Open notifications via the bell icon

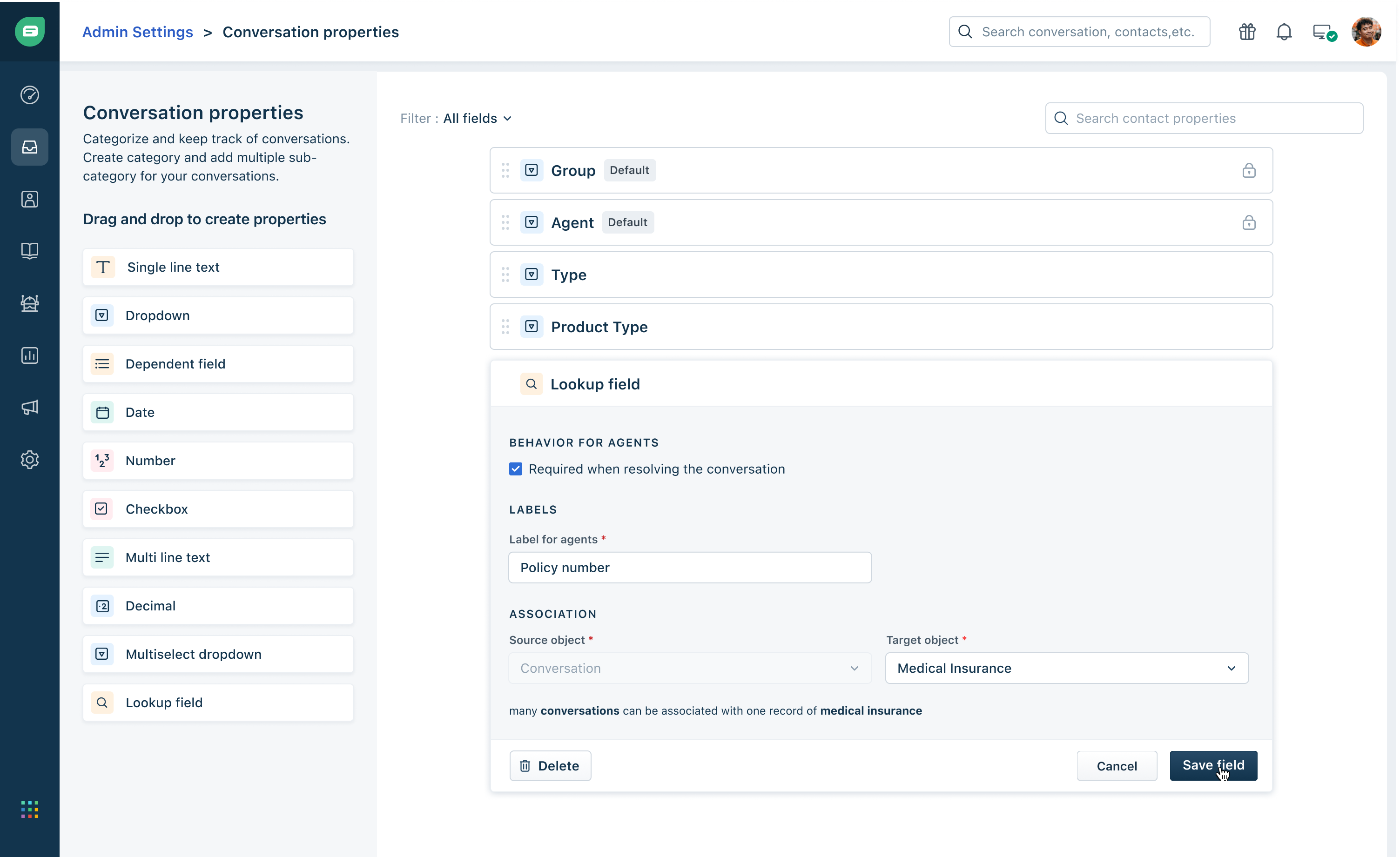[1284, 32]
